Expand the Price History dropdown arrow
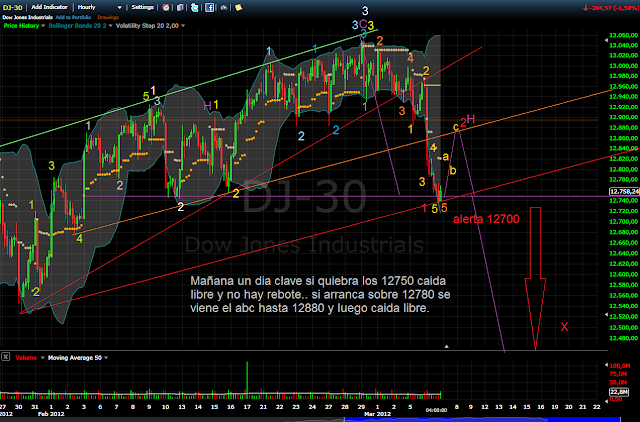The width and height of the screenshot is (640, 422). point(43,26)
